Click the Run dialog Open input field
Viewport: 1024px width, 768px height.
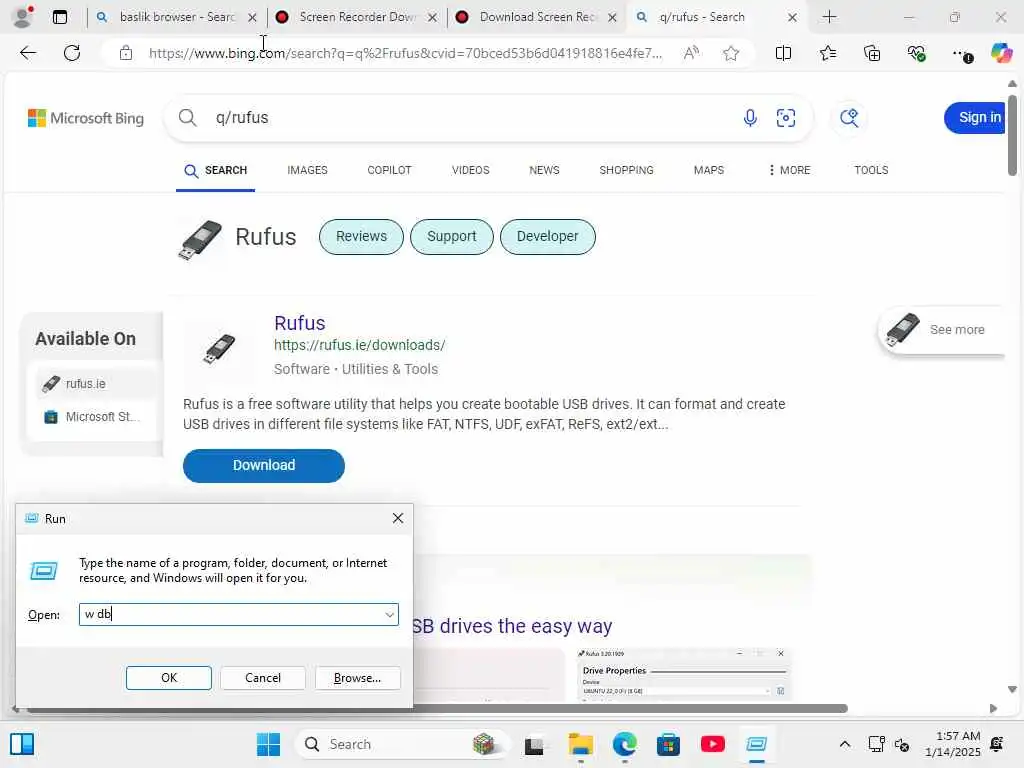click(238, 615)
